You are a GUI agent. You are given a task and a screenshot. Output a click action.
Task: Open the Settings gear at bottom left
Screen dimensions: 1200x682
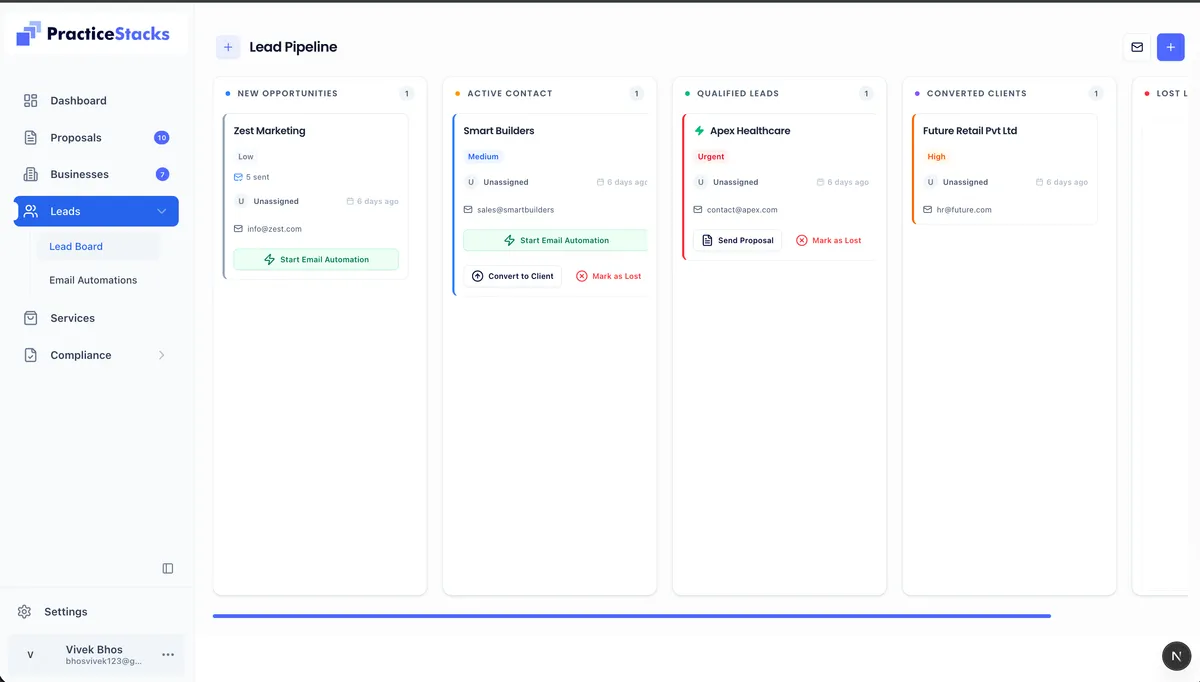point(23,611)
